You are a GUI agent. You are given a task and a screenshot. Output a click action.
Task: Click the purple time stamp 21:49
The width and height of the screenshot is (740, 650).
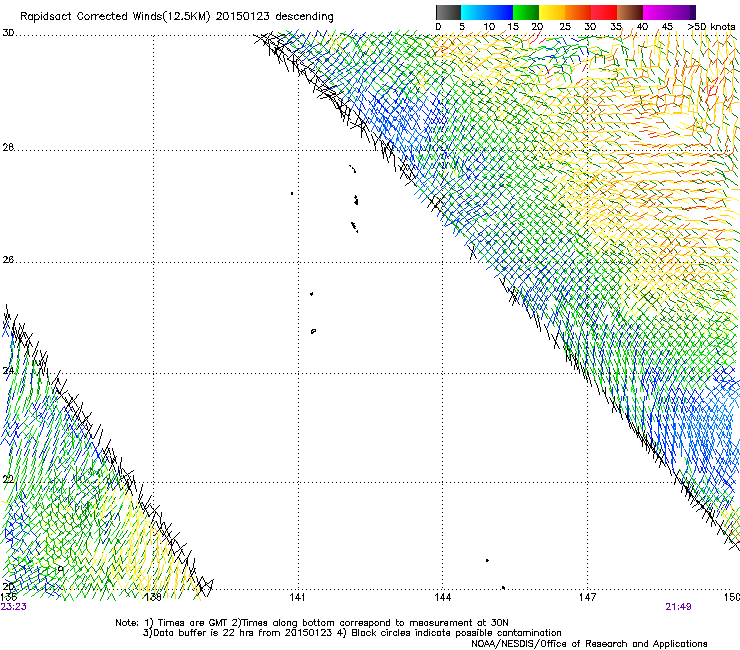[x=678, y=607]
